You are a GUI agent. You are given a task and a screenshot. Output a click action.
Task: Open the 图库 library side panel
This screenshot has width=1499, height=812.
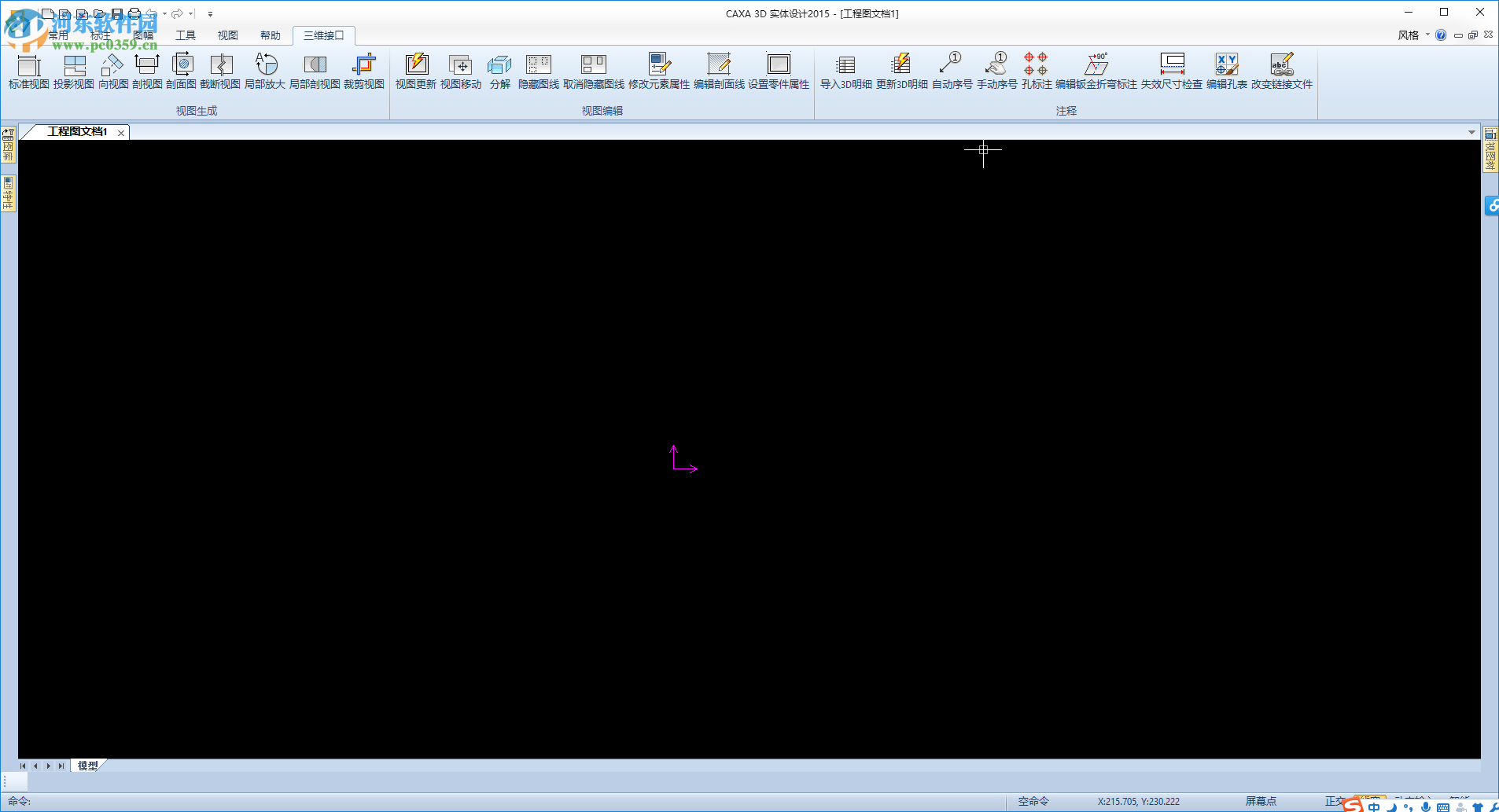pos(9,145)
